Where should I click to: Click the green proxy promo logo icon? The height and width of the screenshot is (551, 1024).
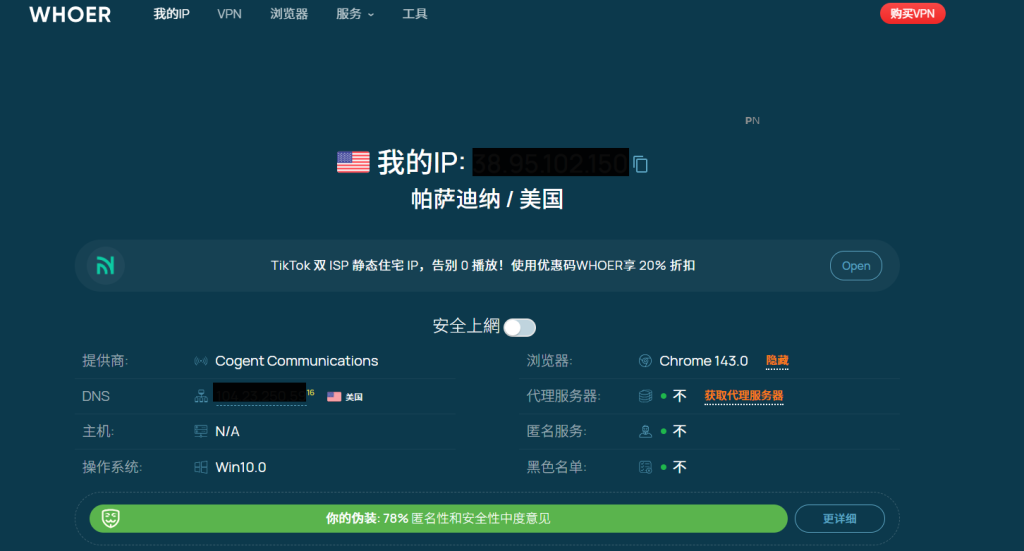pyautogui.click(x=105, y=265)
